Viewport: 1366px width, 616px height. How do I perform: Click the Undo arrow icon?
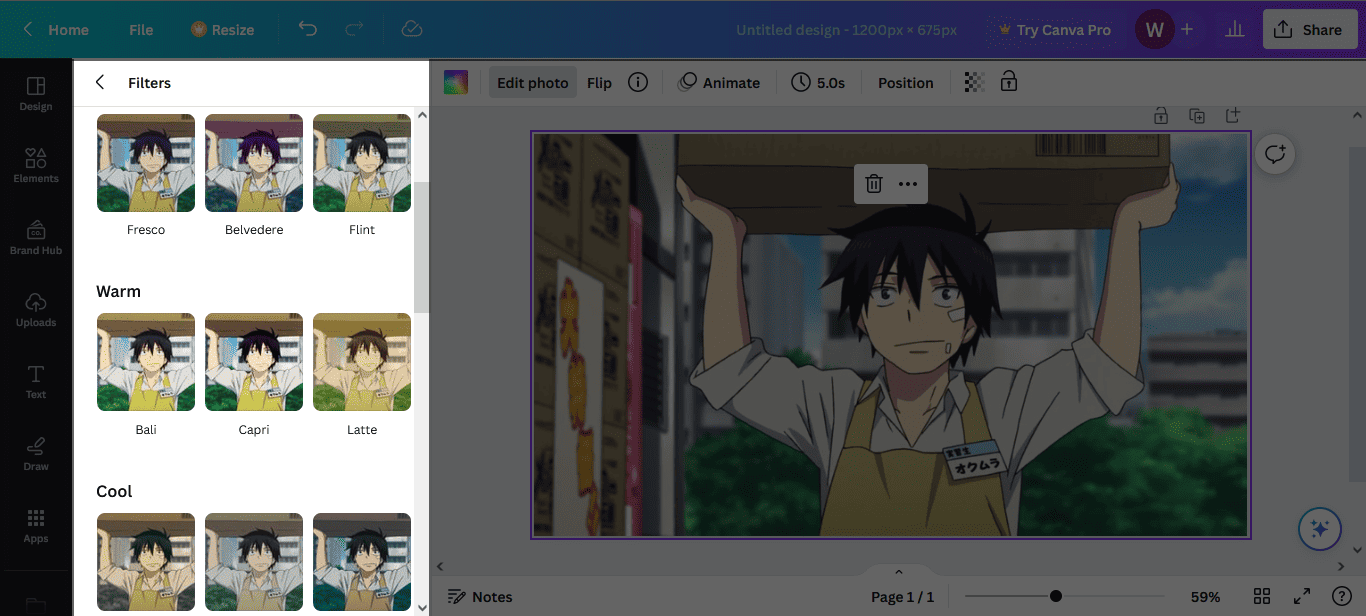click(x=308, y=29)
